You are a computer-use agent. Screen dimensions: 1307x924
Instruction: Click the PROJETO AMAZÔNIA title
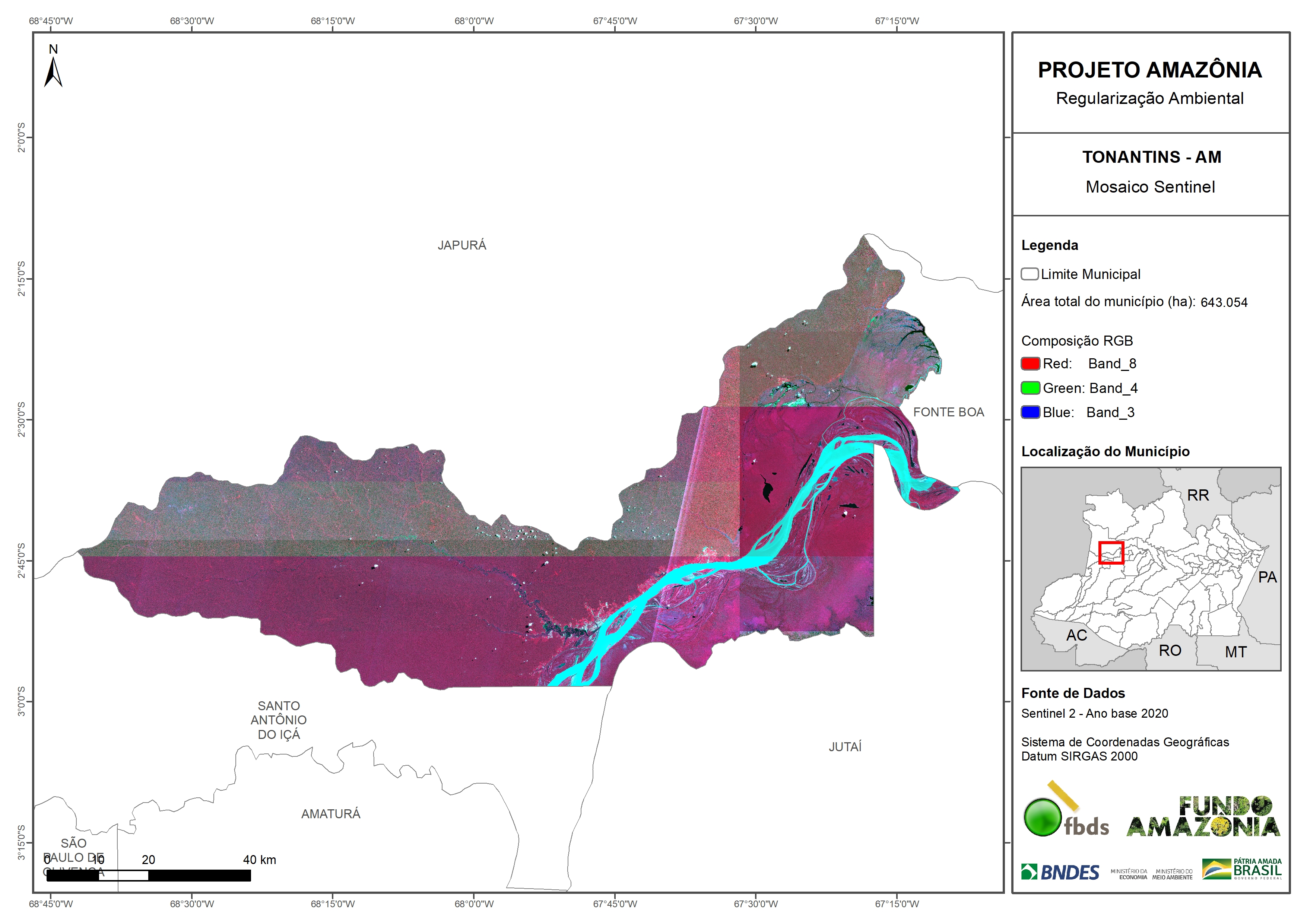(1149, 70)
